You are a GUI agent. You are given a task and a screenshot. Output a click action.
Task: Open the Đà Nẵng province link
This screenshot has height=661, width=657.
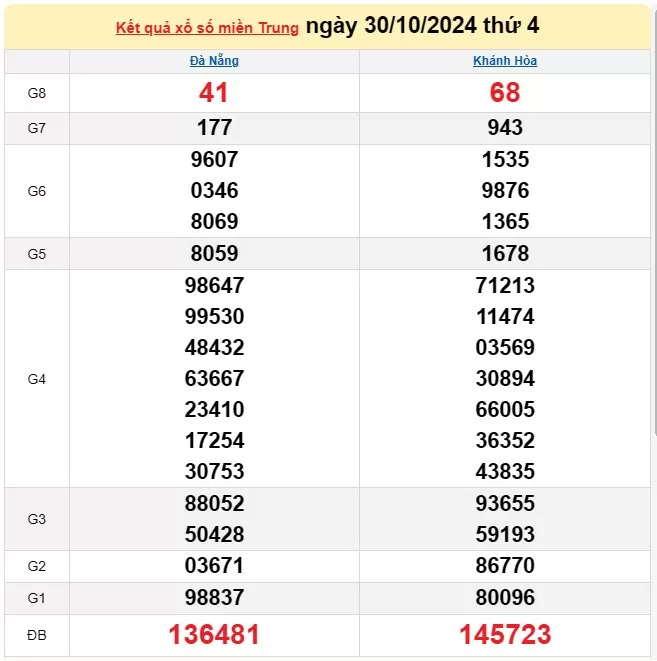(x=214, y=61)
